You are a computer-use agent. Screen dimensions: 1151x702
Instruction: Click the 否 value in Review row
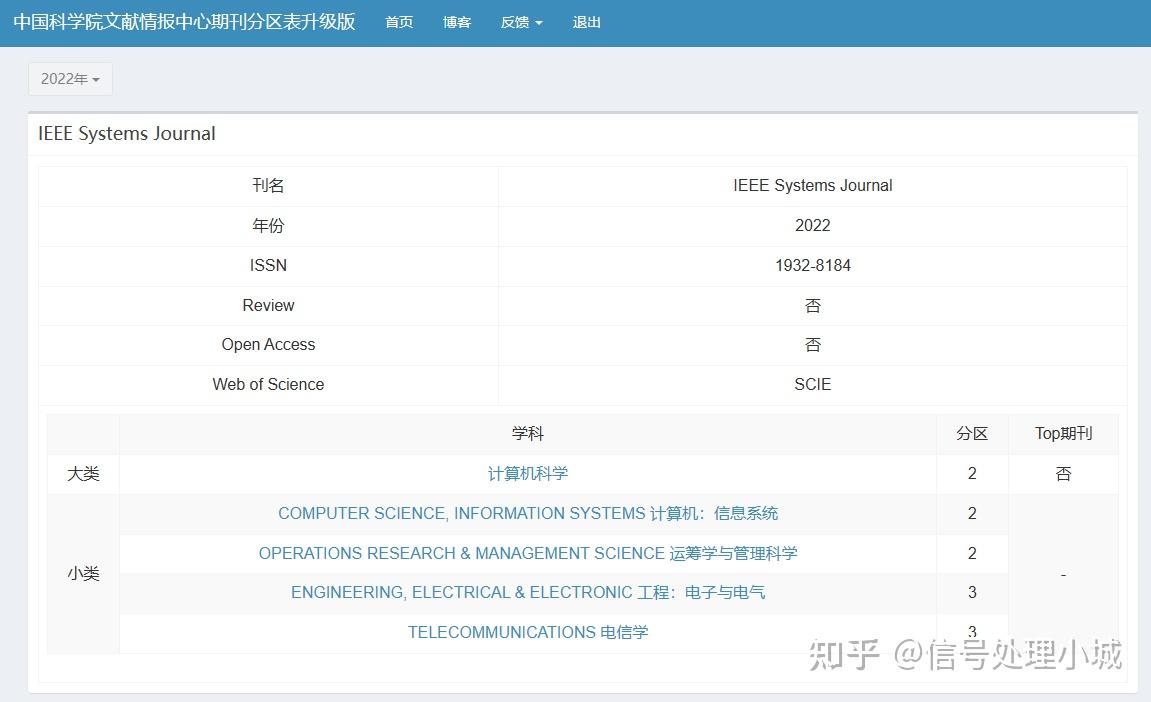pos(813,305)
